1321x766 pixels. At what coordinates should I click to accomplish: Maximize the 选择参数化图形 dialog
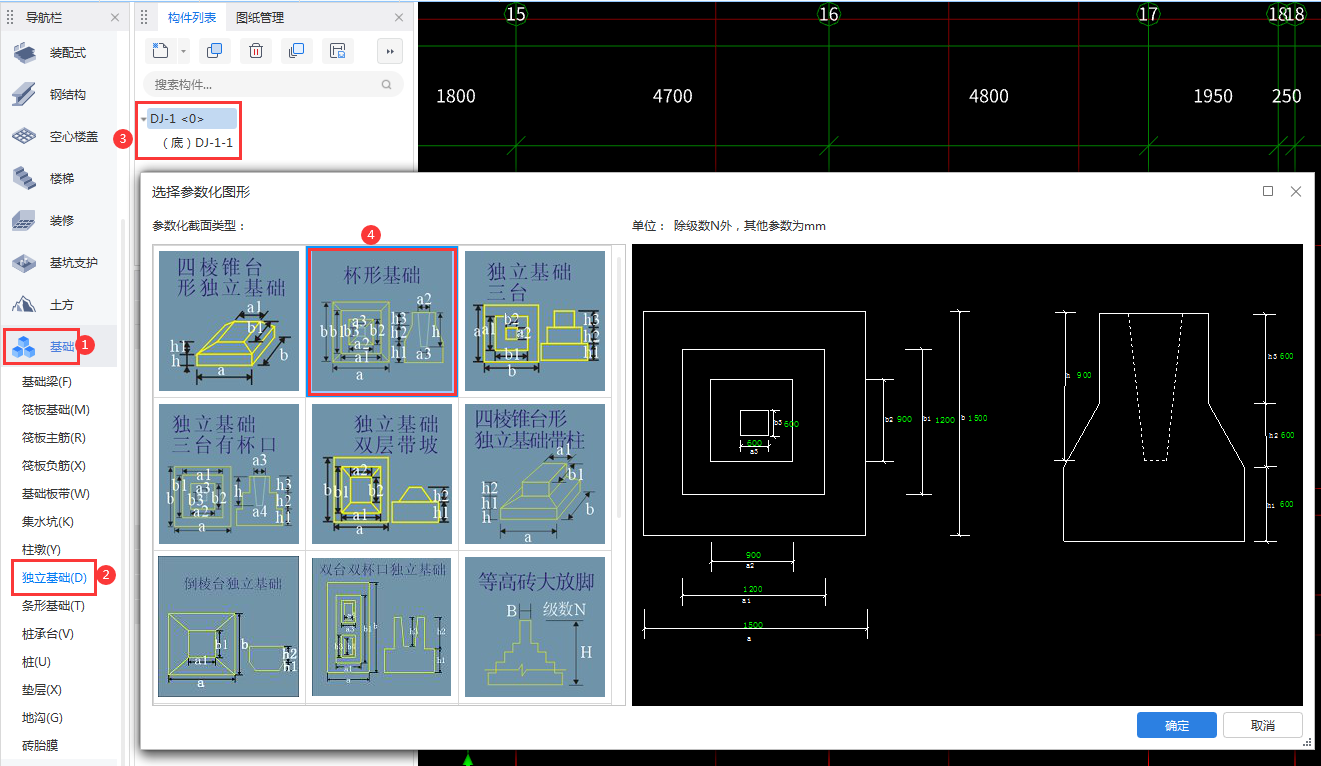(1268, 191)
